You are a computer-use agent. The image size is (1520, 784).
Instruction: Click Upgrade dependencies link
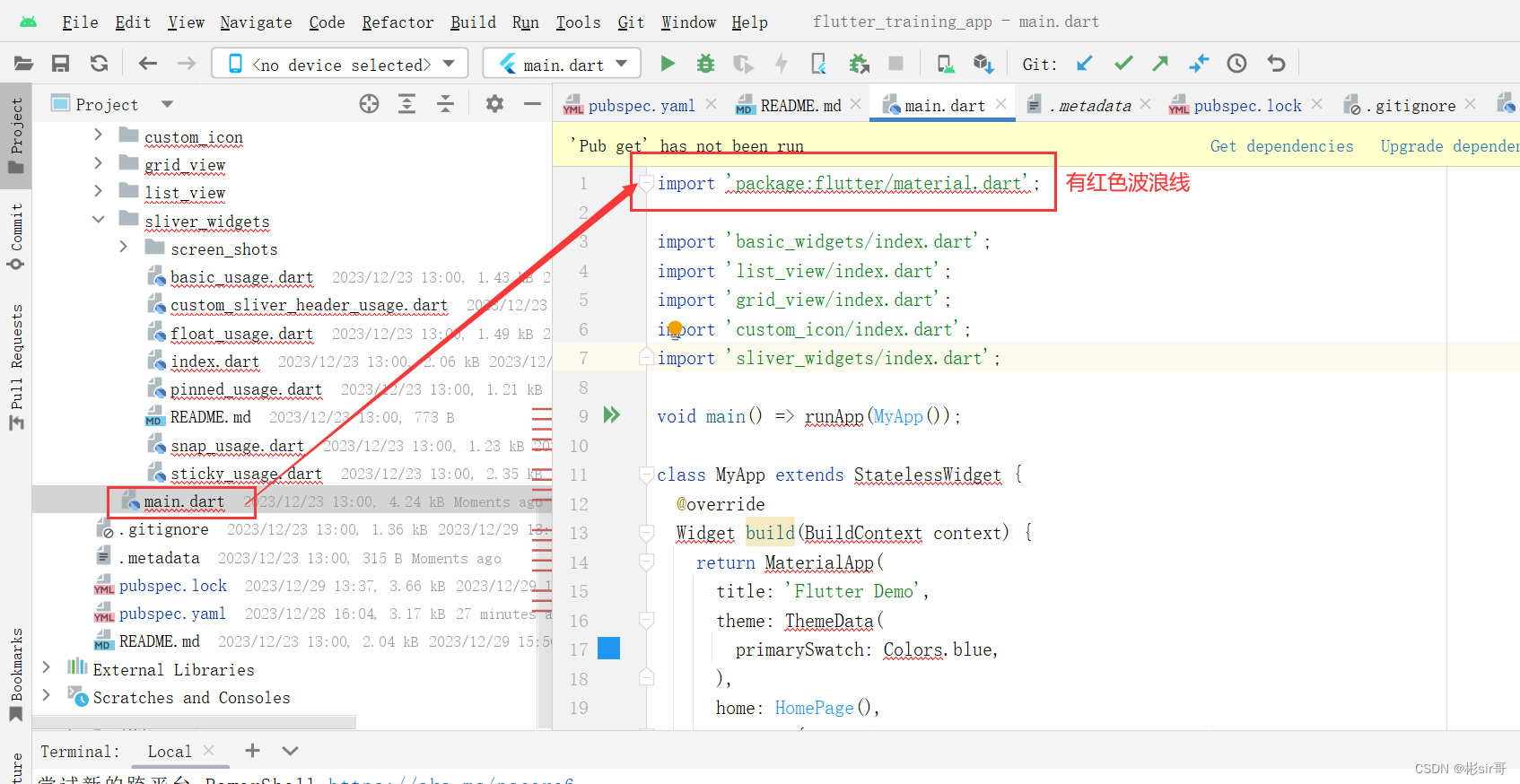click(x=1450, y=146)
